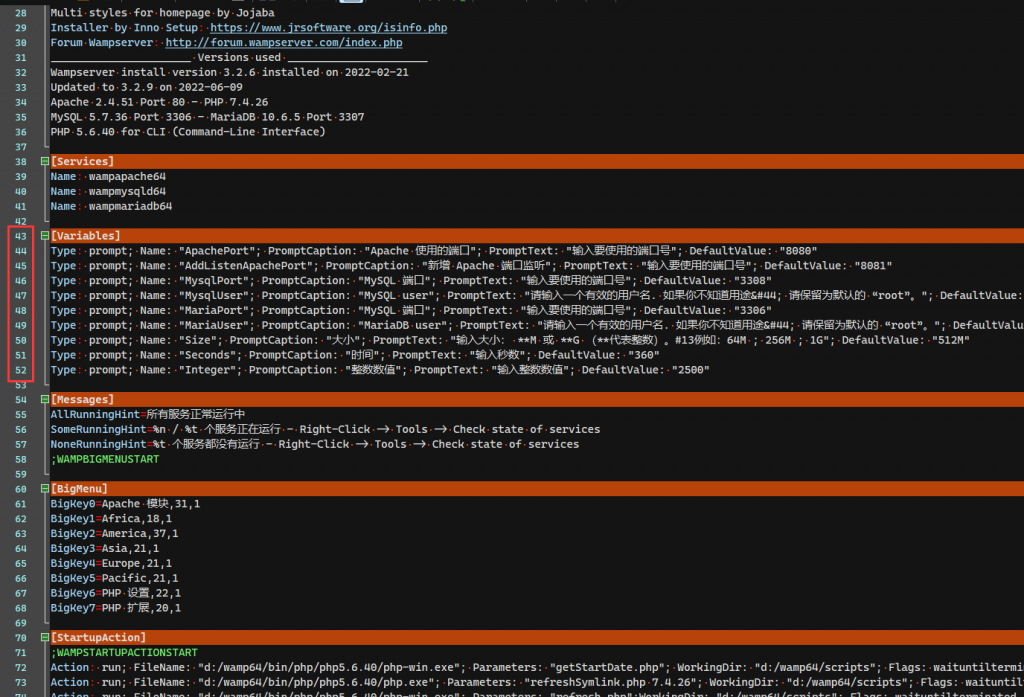Open the forum.wampserver.com link

(284, 43)
